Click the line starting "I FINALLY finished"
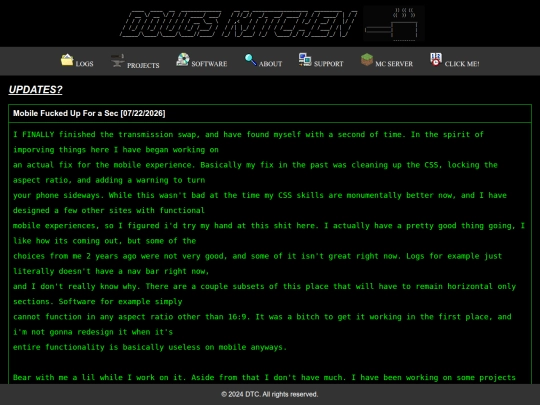Screen dimensions: 540x405 tap(248, 134)
